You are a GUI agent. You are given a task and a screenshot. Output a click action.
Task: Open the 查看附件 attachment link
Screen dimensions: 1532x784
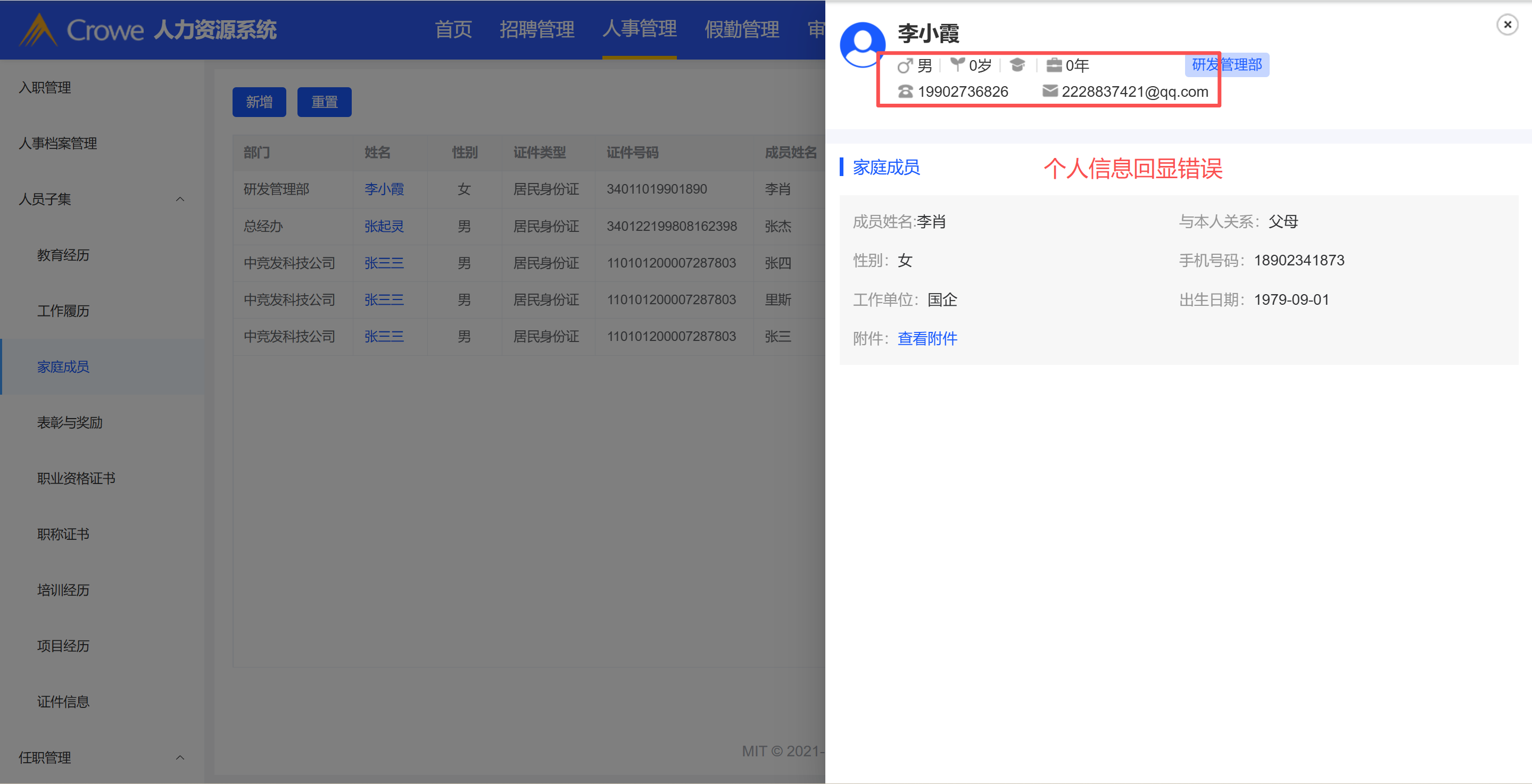click(x=926, y=338)
